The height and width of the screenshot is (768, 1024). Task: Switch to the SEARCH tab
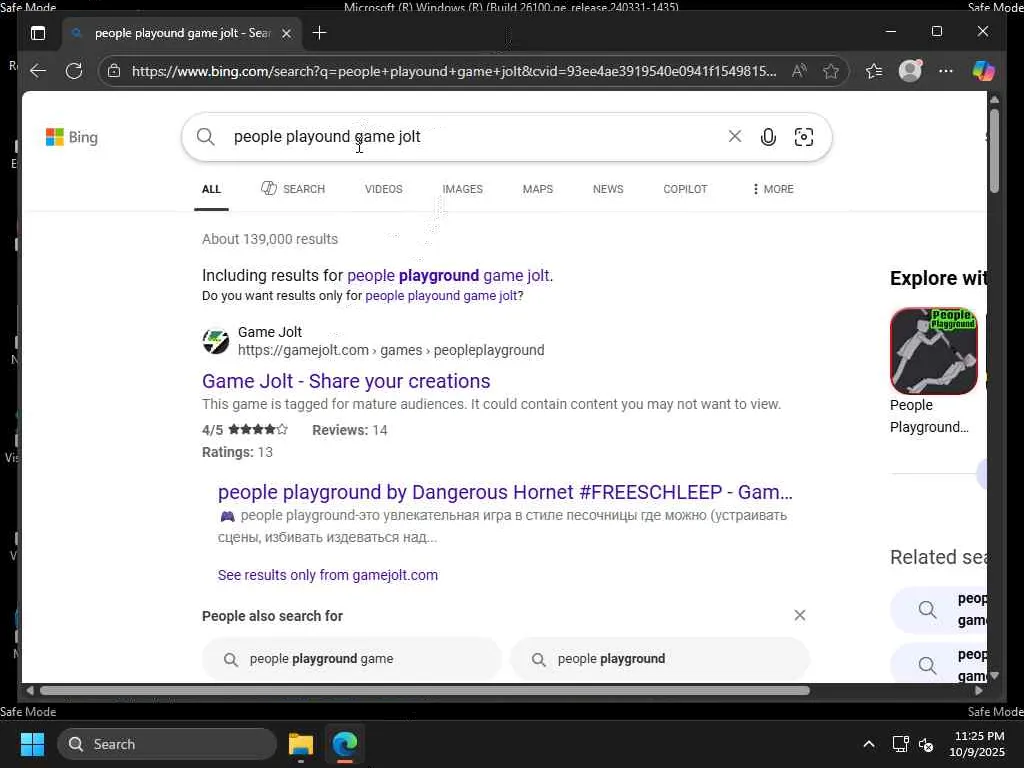293,189
